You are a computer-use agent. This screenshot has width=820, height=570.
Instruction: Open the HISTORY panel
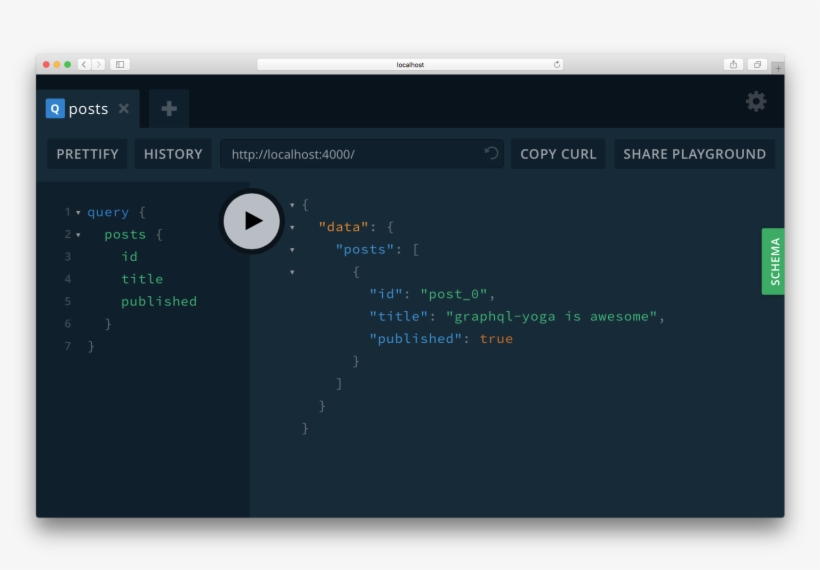pos(173,154)
